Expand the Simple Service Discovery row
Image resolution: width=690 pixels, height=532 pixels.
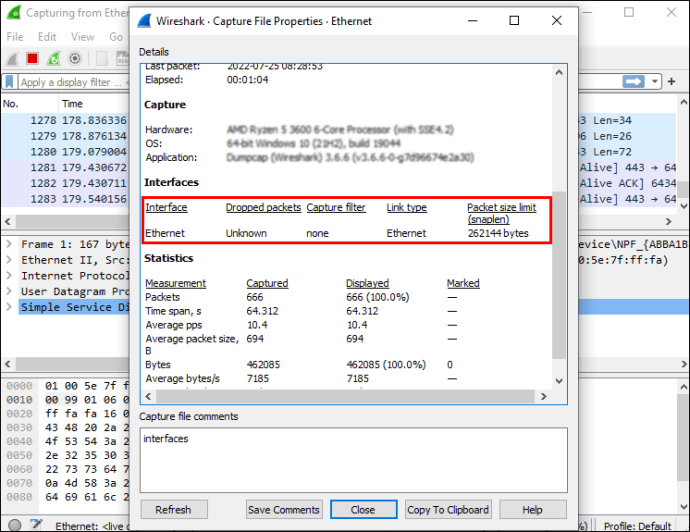point(9,307)
